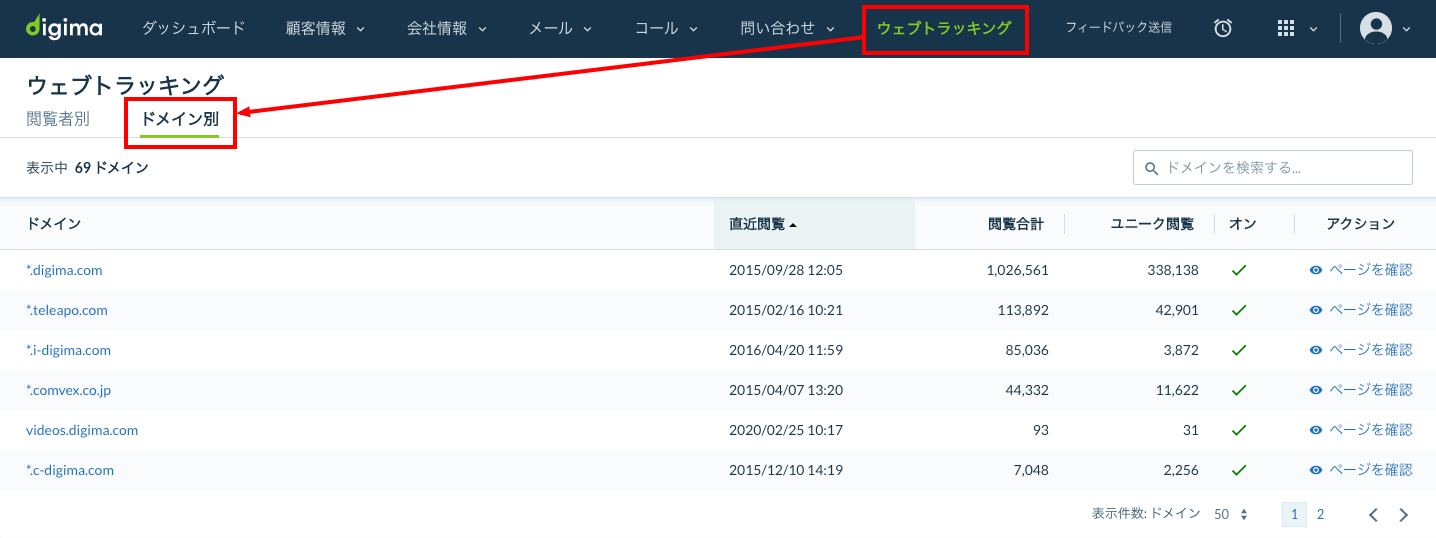Click ページを確認 for *.comvex.co.jp

pyautogui.click(x=1370, y=390)
